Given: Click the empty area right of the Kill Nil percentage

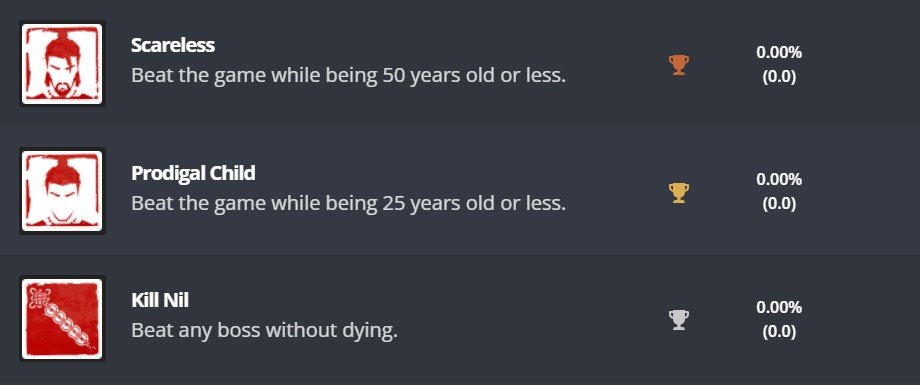Looking at the screenshot, I should (862, 319).
